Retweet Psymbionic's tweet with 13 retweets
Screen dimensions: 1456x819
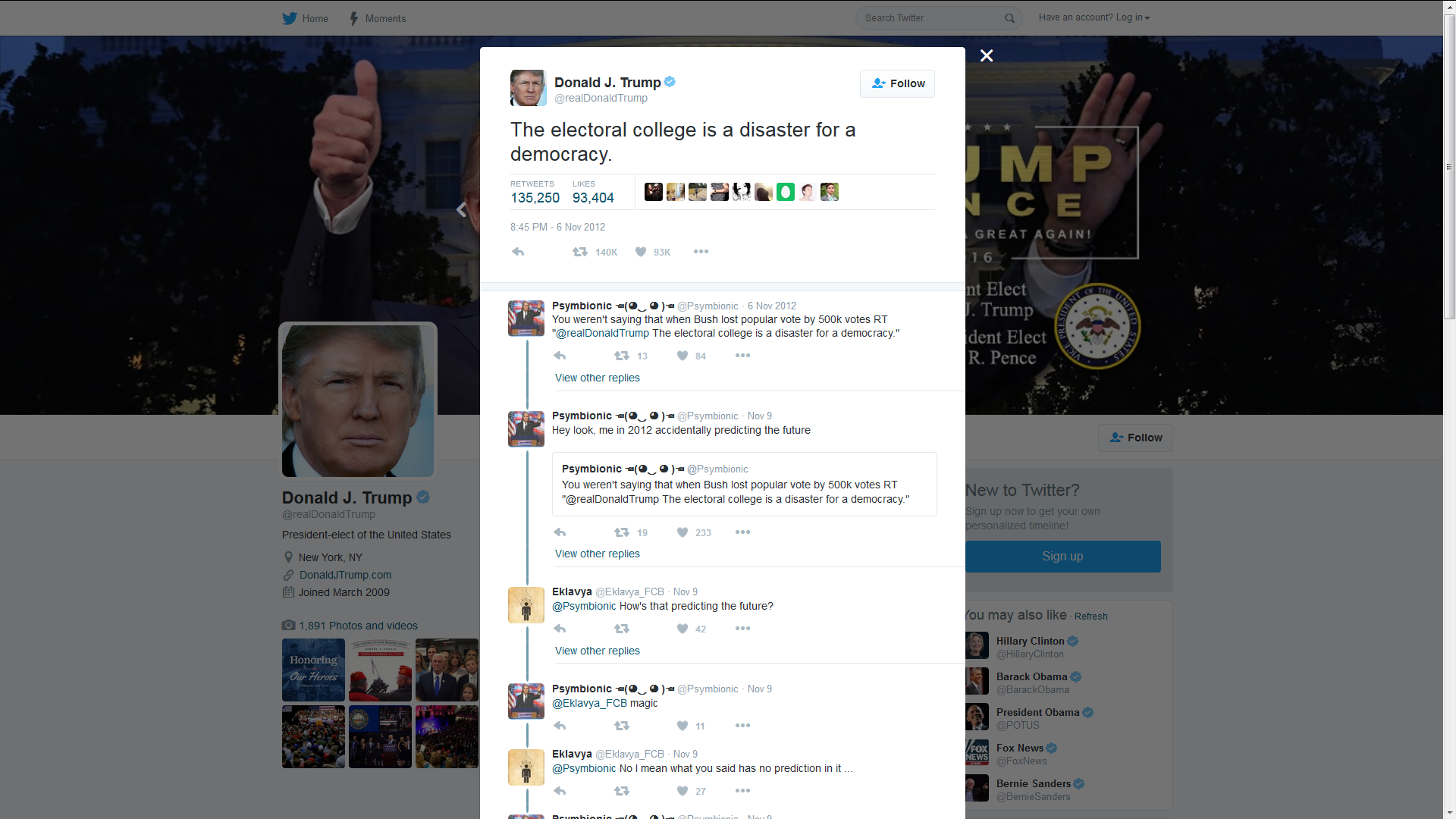click(x=622, y=356)
